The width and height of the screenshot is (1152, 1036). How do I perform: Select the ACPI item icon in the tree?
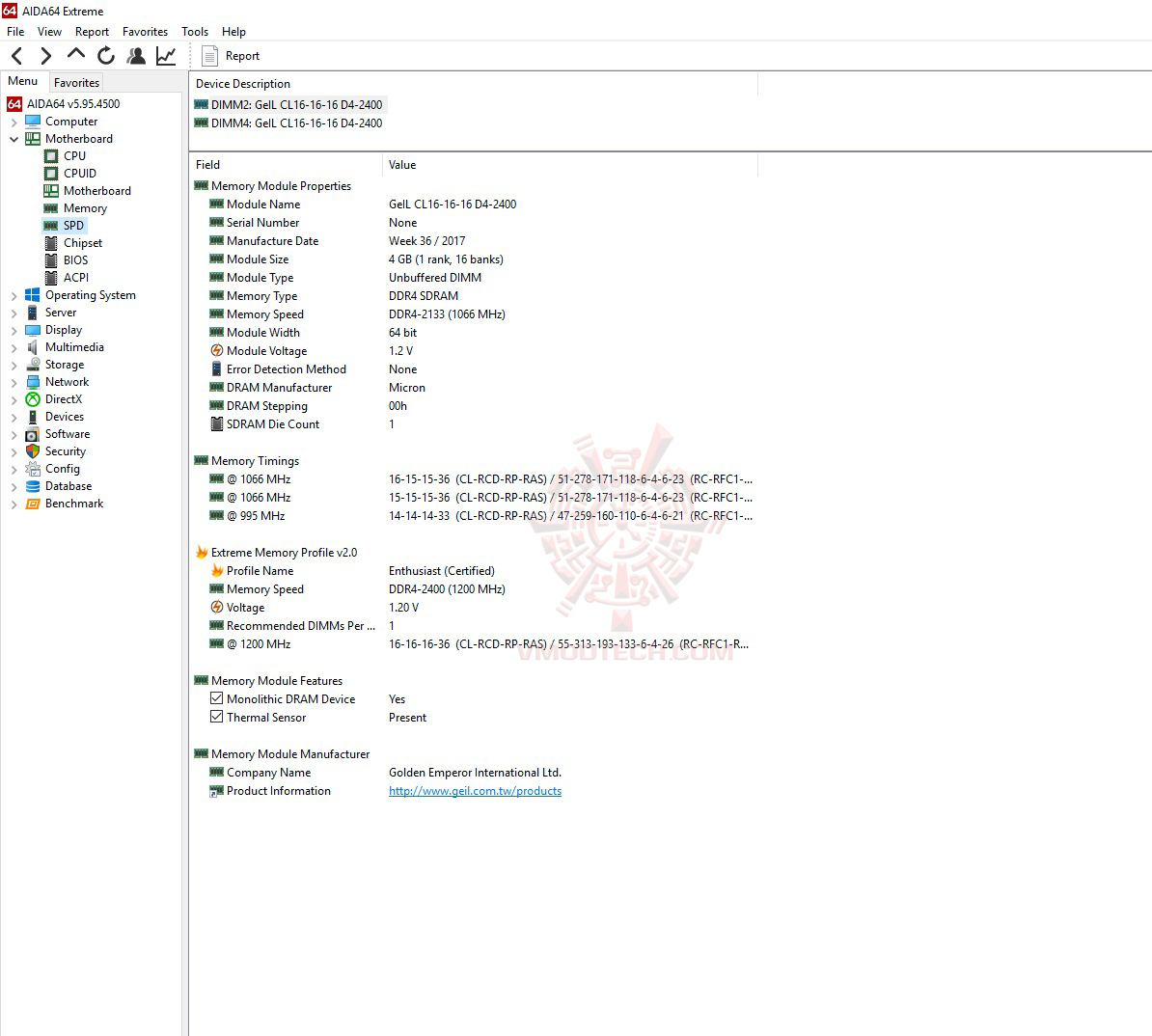(x=51, y=278)
